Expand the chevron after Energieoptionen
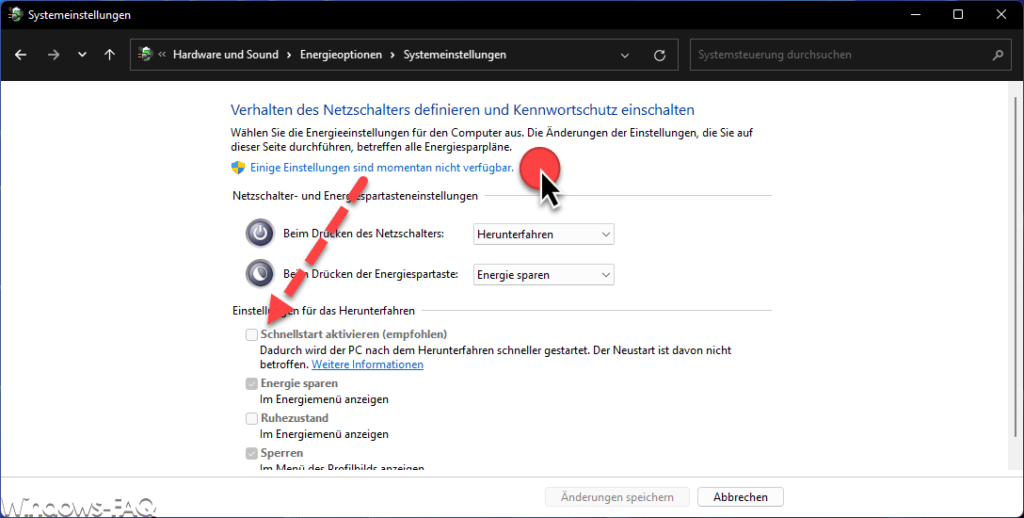This screenshot has width=1024, height=518. point(392,55)
